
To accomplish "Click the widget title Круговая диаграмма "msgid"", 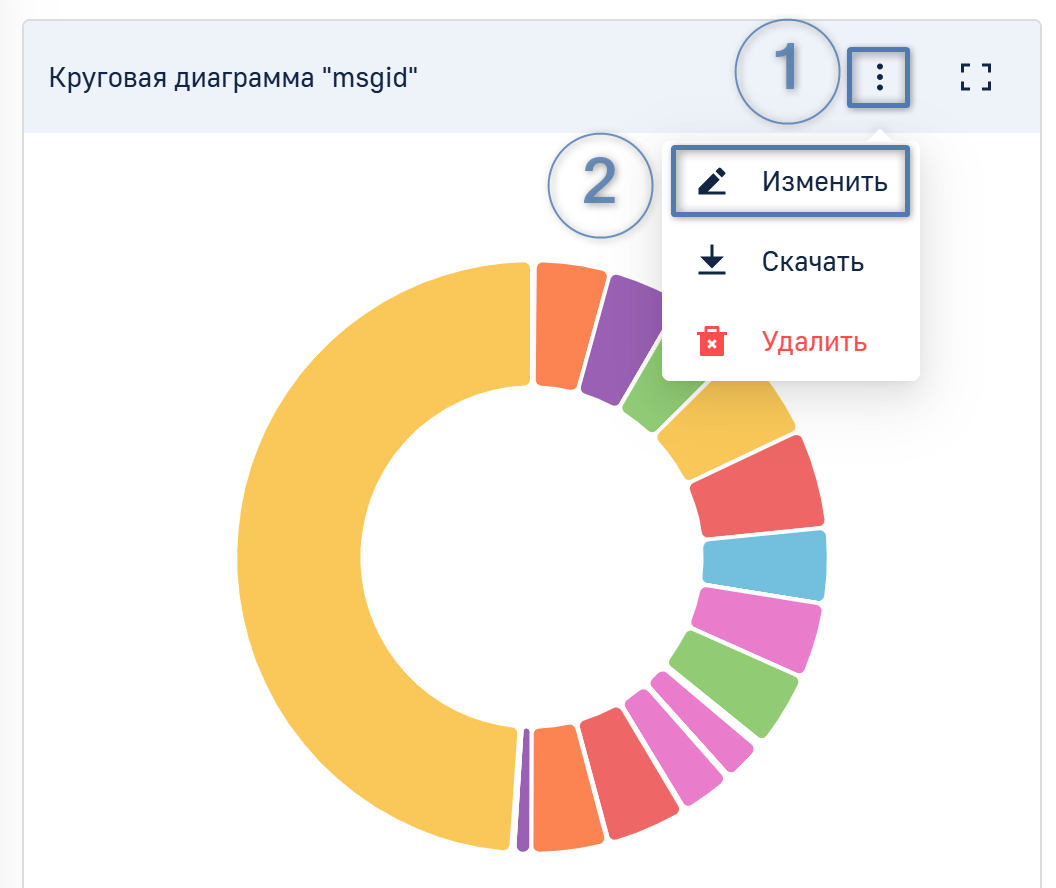I will tap(233, 77).
